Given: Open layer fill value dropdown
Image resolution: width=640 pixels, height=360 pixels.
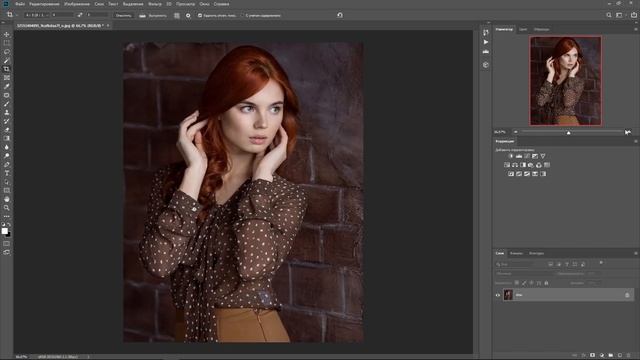Looking at the screenshot, I should (594, 283).
